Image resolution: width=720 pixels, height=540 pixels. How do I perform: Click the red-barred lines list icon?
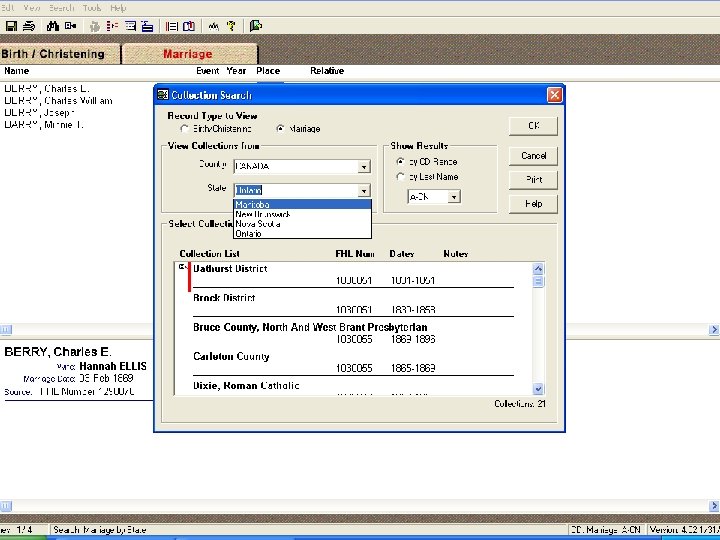pos(172,26)
